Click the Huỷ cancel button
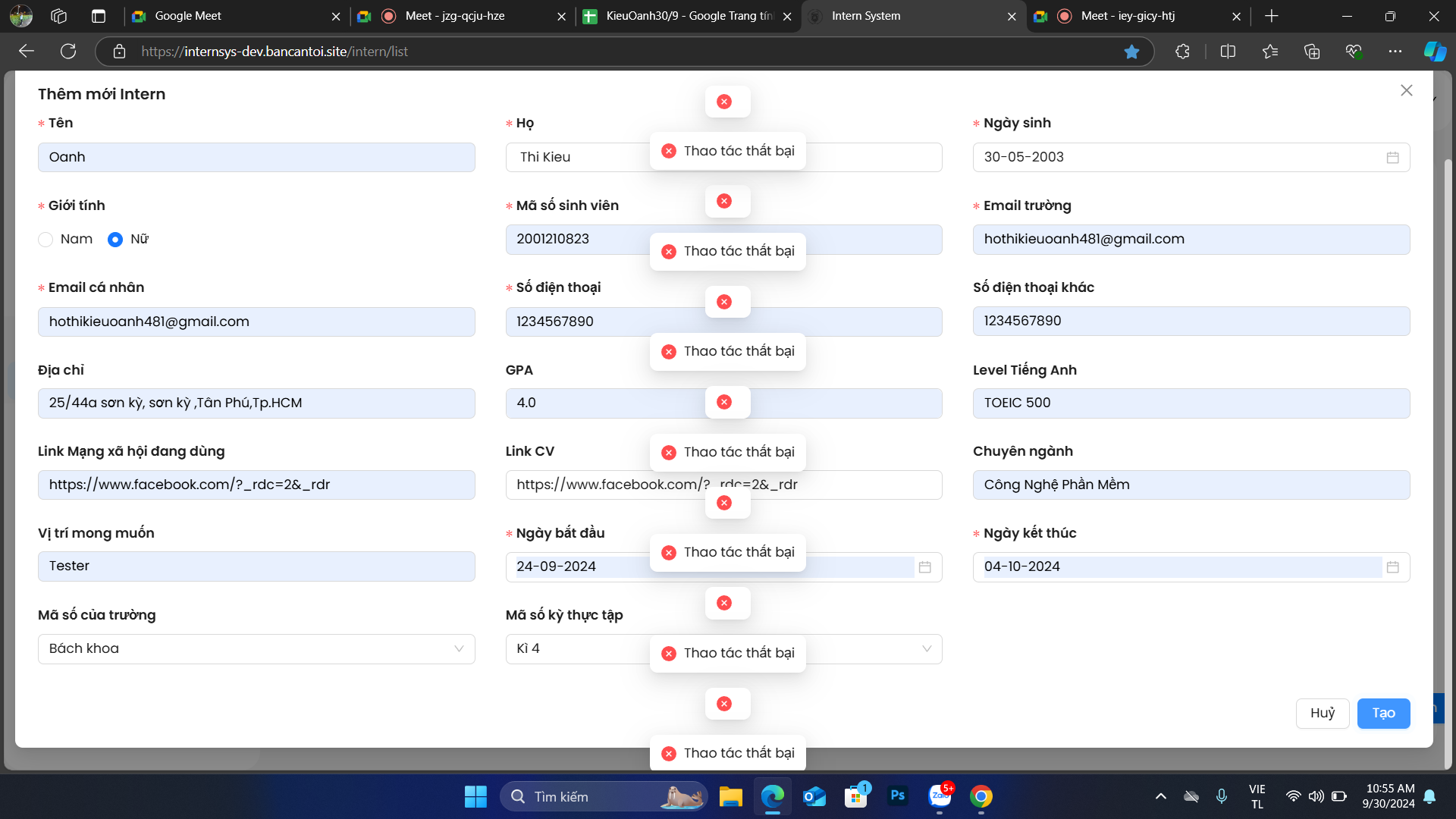Image resolution: width=1456 pixels, height=819 pixels. point(1322,713)
